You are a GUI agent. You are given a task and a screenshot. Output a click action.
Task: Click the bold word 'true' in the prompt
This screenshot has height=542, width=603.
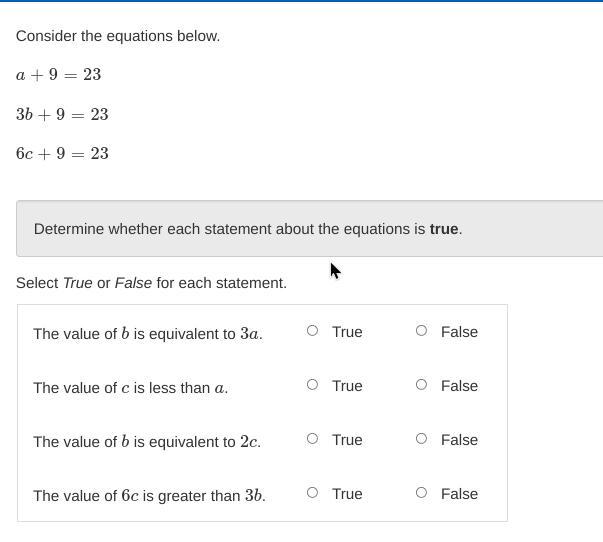pos(444,229)
